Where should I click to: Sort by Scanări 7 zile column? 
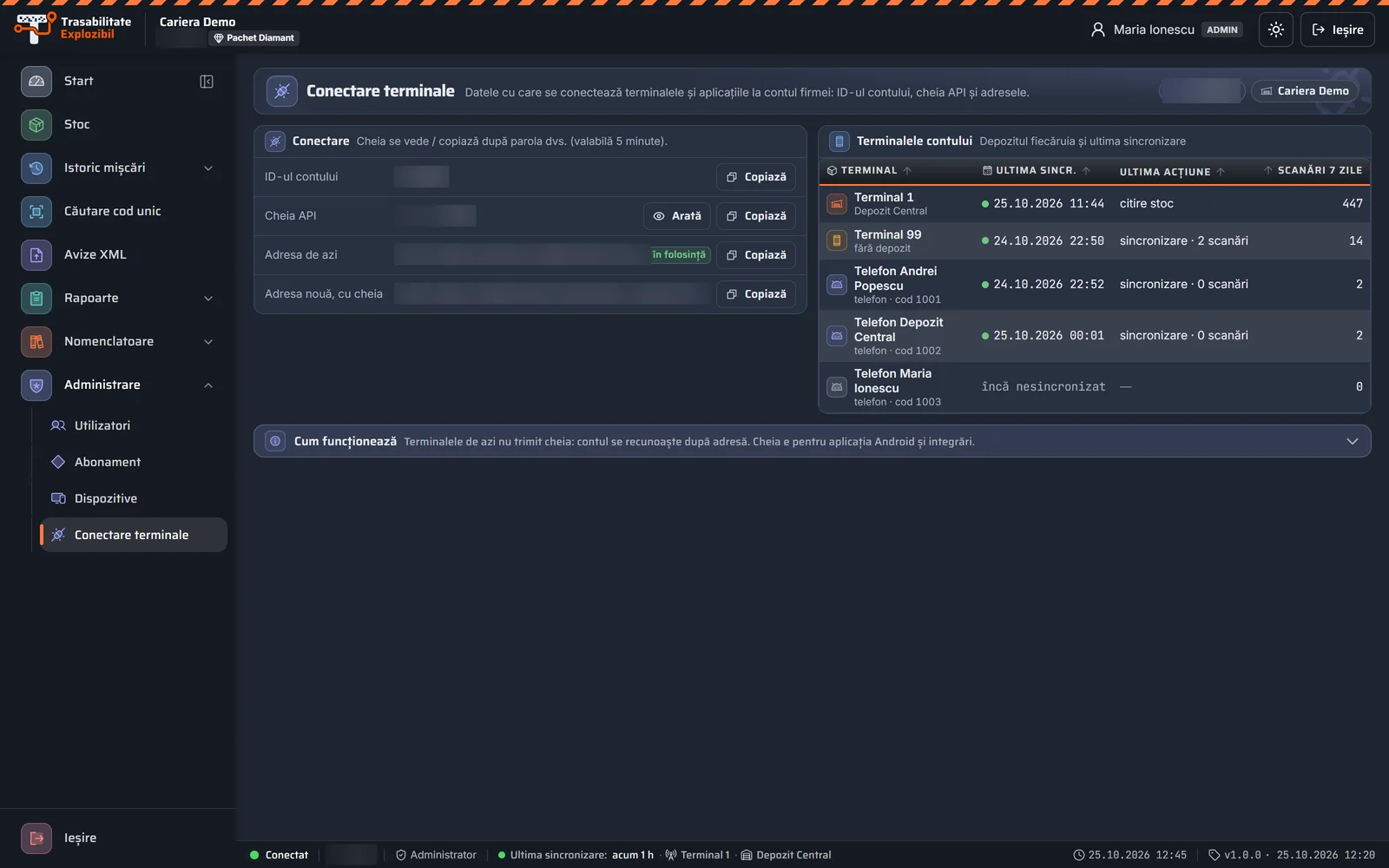1313,171
